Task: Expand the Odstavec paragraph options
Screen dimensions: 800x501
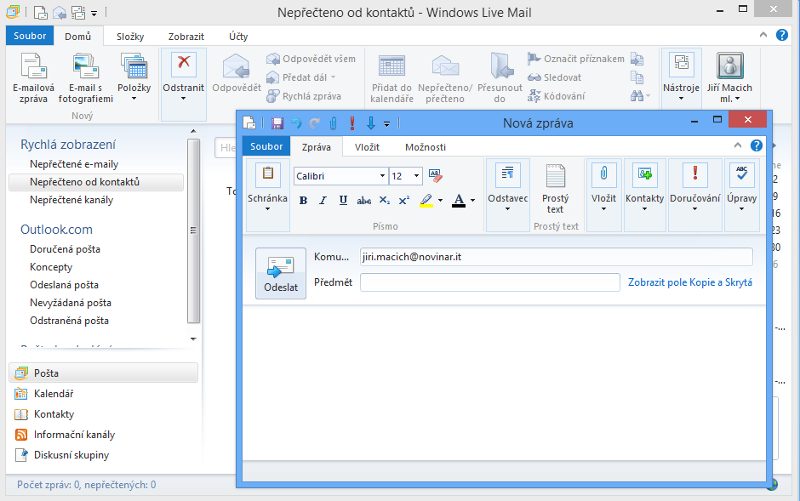Action: pos(508,210)
